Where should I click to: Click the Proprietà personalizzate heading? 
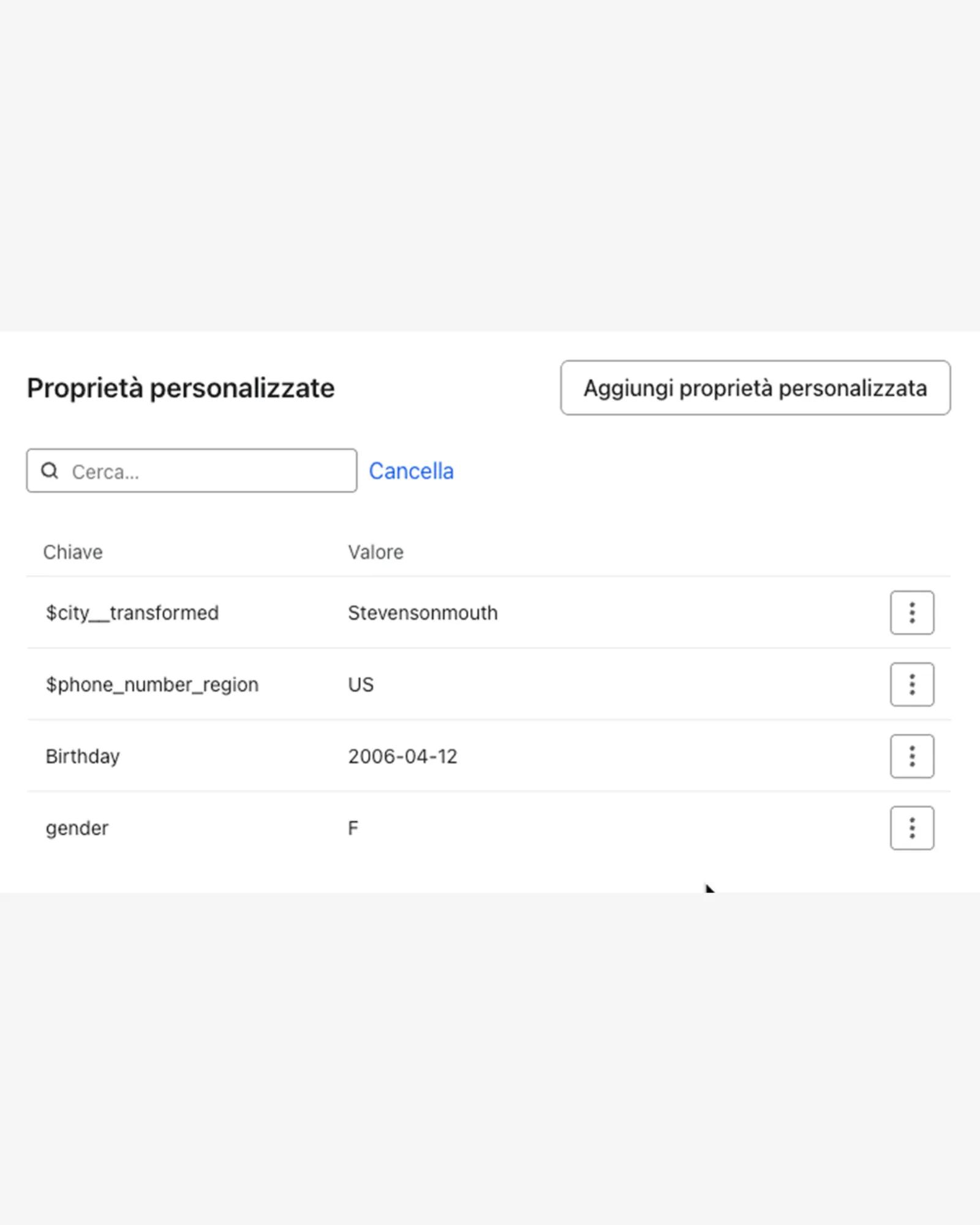coord(181,388)
